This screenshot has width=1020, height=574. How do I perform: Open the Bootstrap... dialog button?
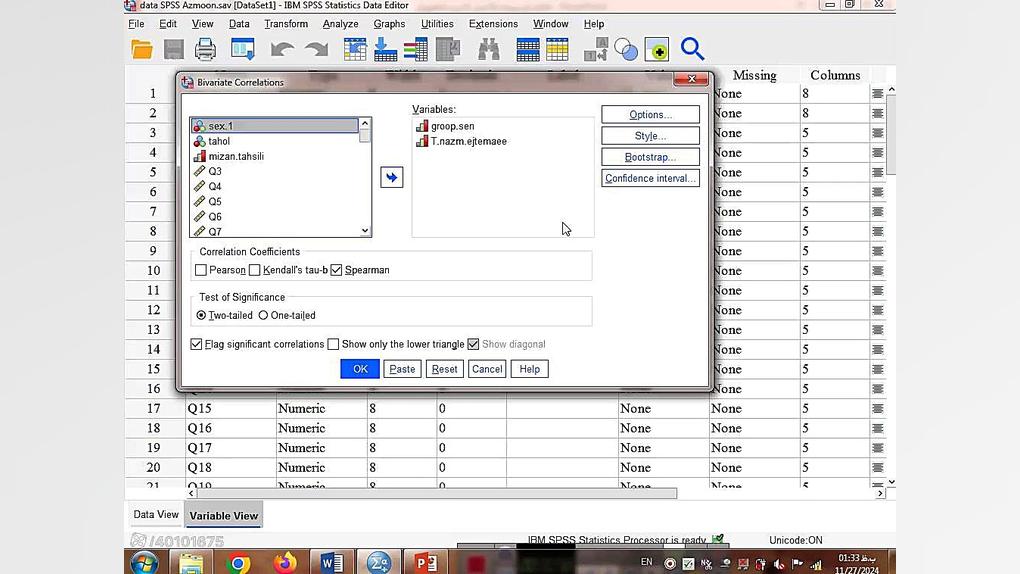[651, 157]
